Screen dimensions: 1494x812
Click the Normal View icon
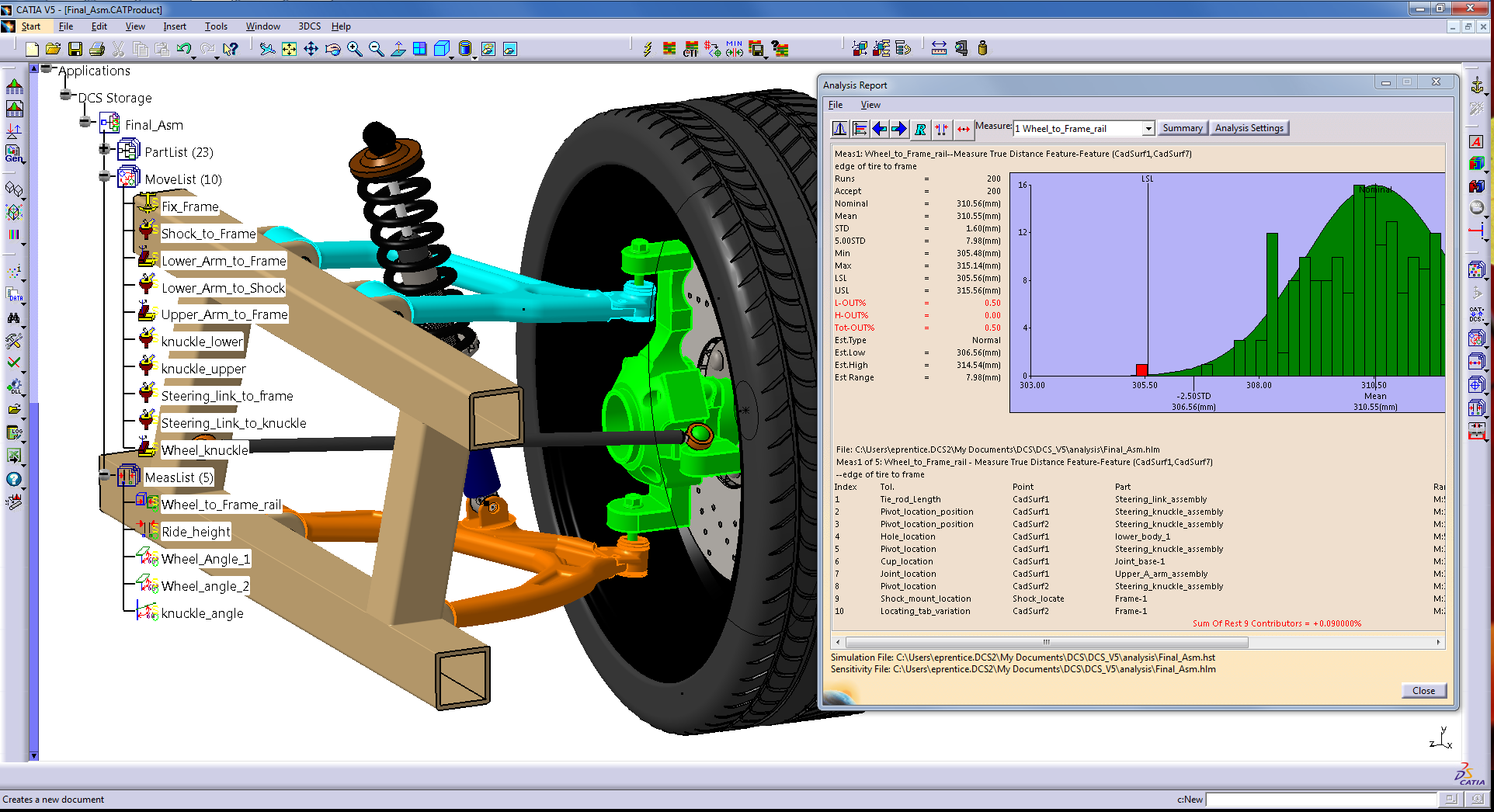pyautogui.click(x=398, y=49)
